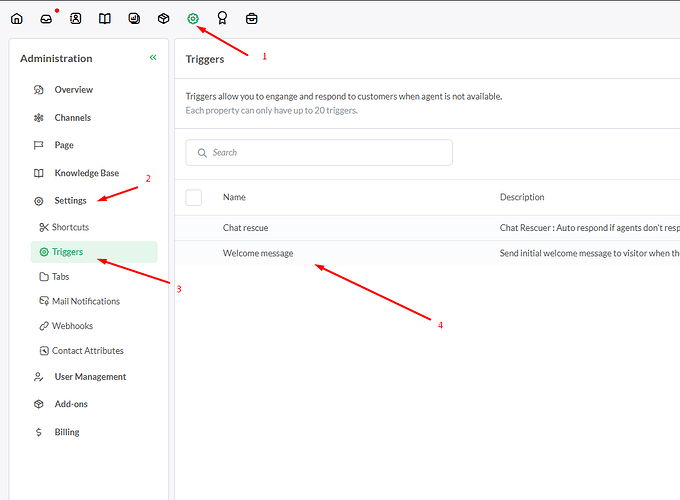Open the reporting chart icon

[134, 19]
